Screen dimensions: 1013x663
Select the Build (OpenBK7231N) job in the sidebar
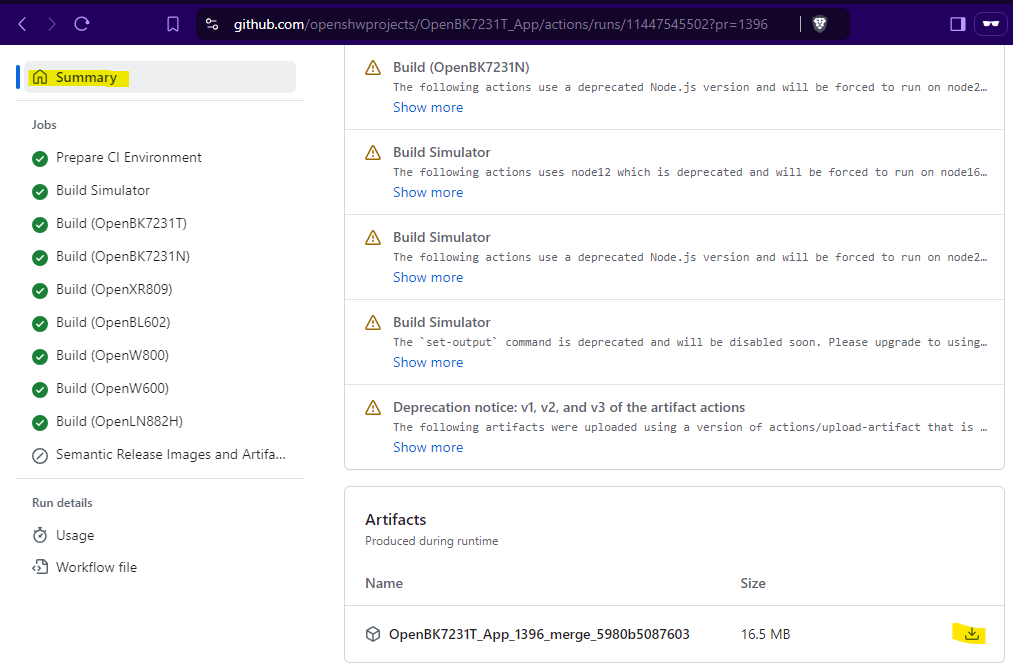point(111,257)
